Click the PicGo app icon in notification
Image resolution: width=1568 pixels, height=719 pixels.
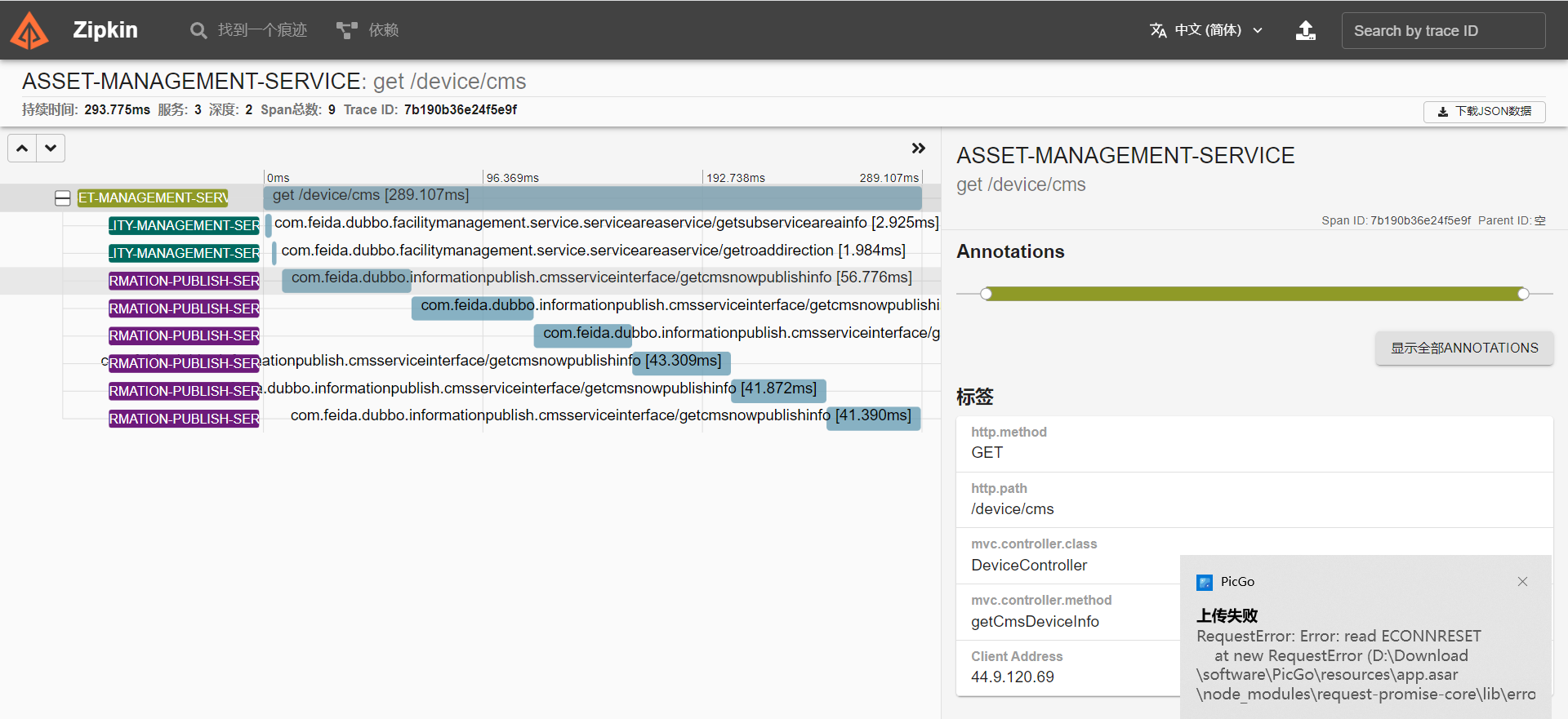(x=1205, y=583)
